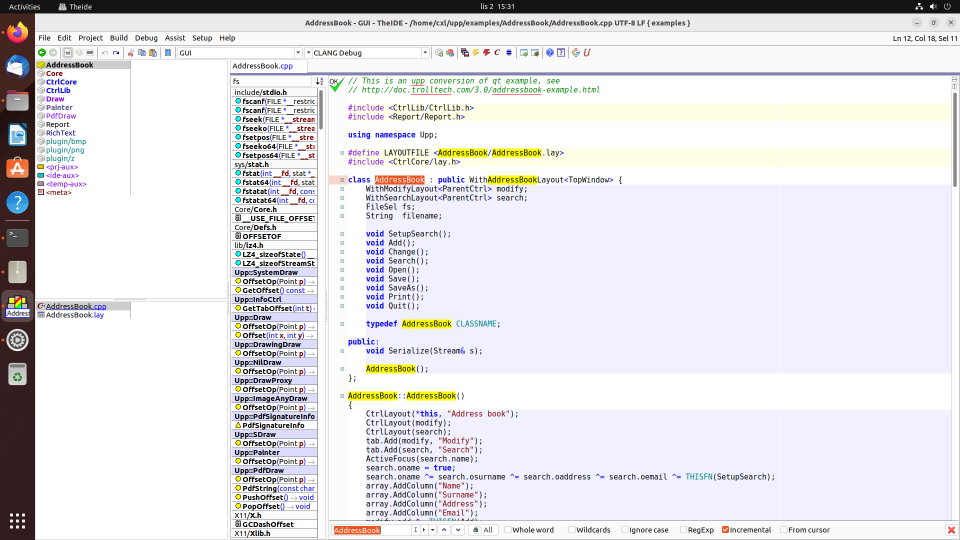Screen dimensions: 960x540
Task: Uncheck the Incremental search checkbox
Action: tap(725, 530)
